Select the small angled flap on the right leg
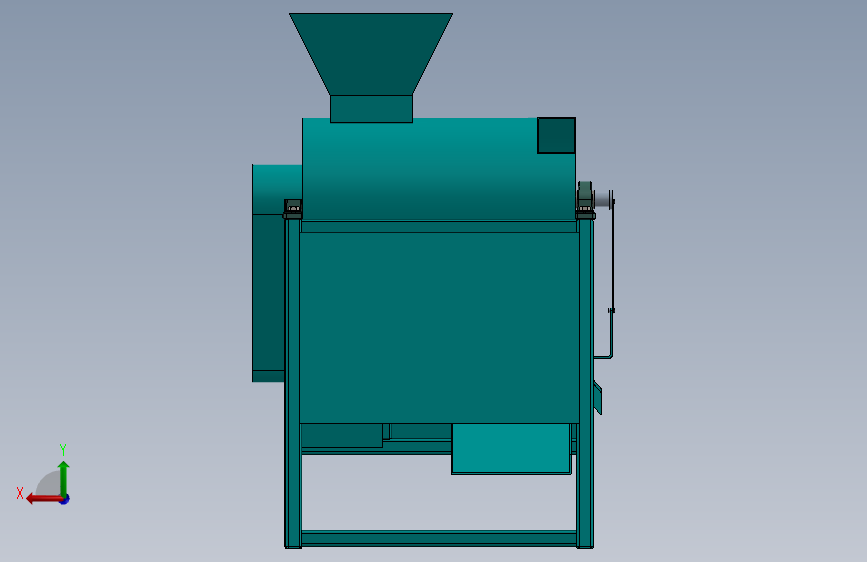Image resolution: width=867 pixels, height=562 pixels. (x=597, y=397)
